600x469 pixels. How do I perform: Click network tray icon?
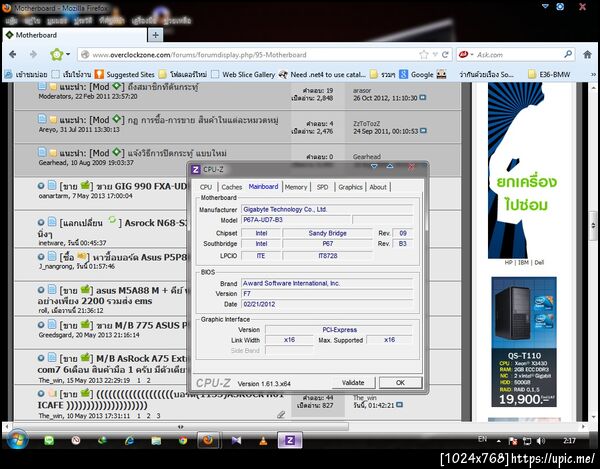point(527,441)
